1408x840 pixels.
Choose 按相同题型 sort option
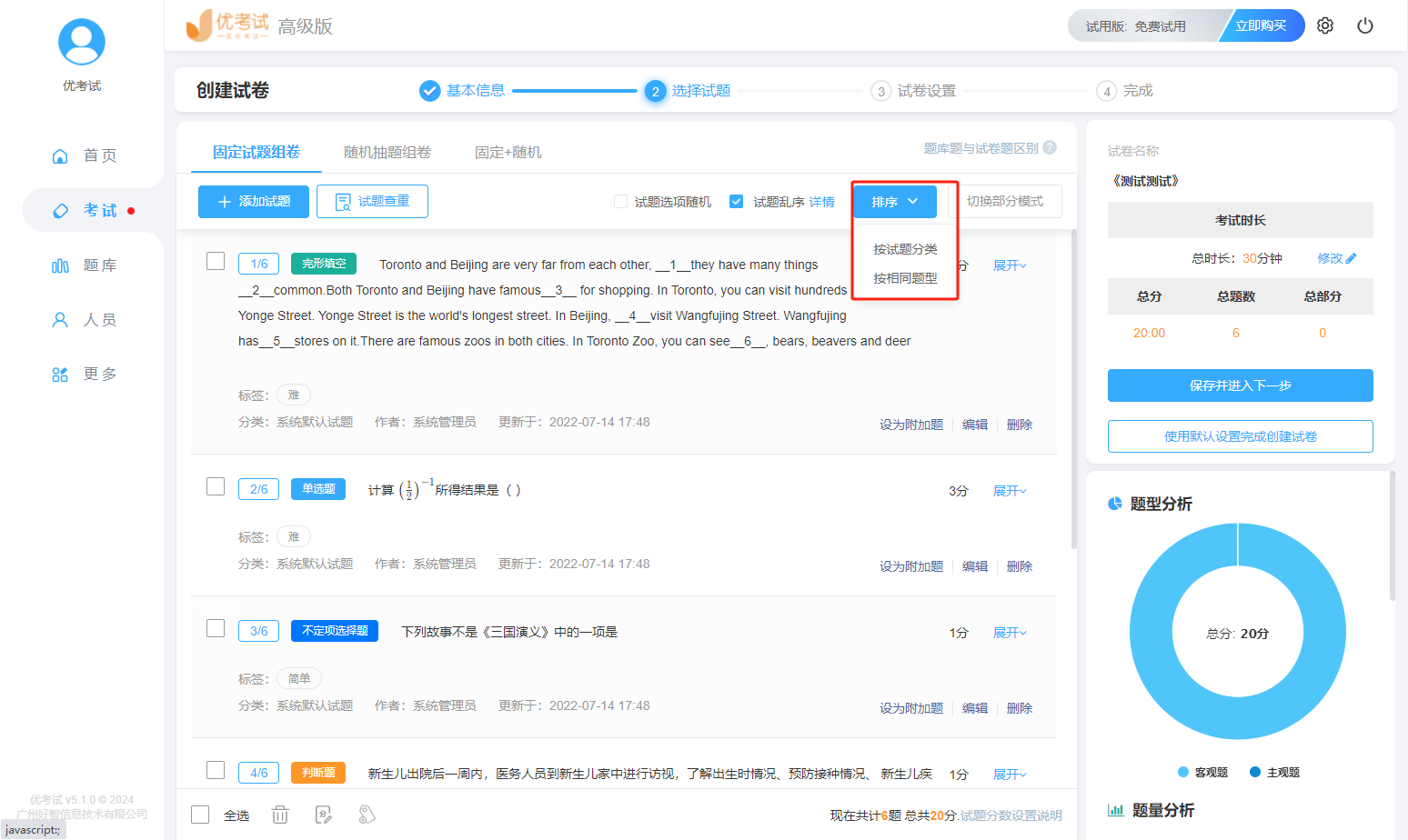(905, 278)
